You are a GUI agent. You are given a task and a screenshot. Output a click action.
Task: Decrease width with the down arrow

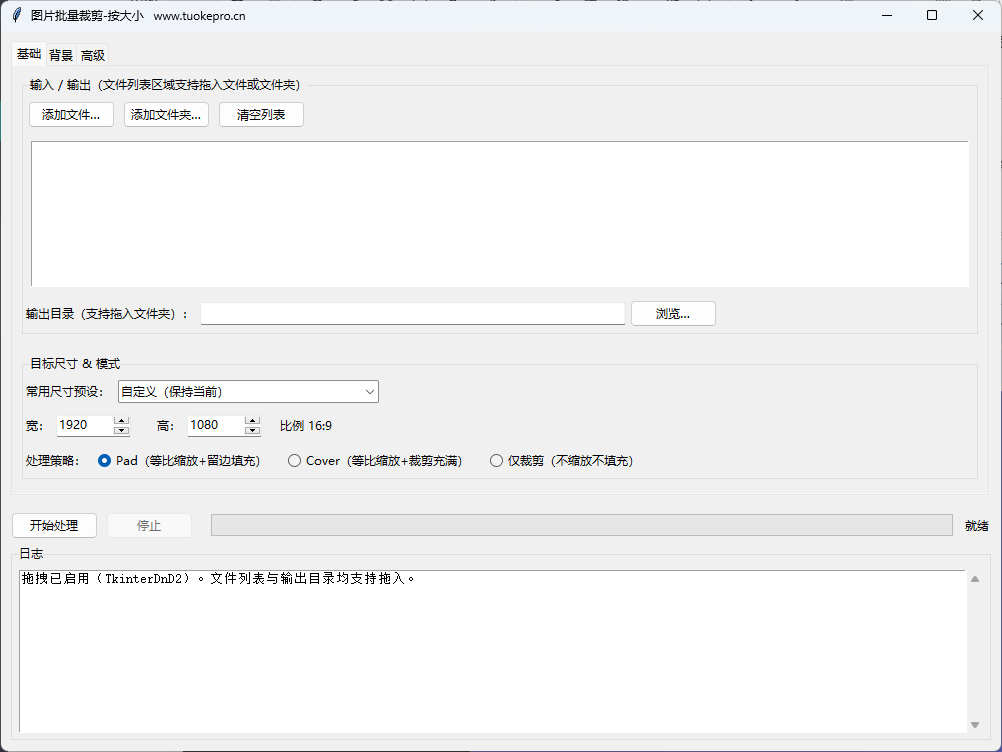coord(121,431)
